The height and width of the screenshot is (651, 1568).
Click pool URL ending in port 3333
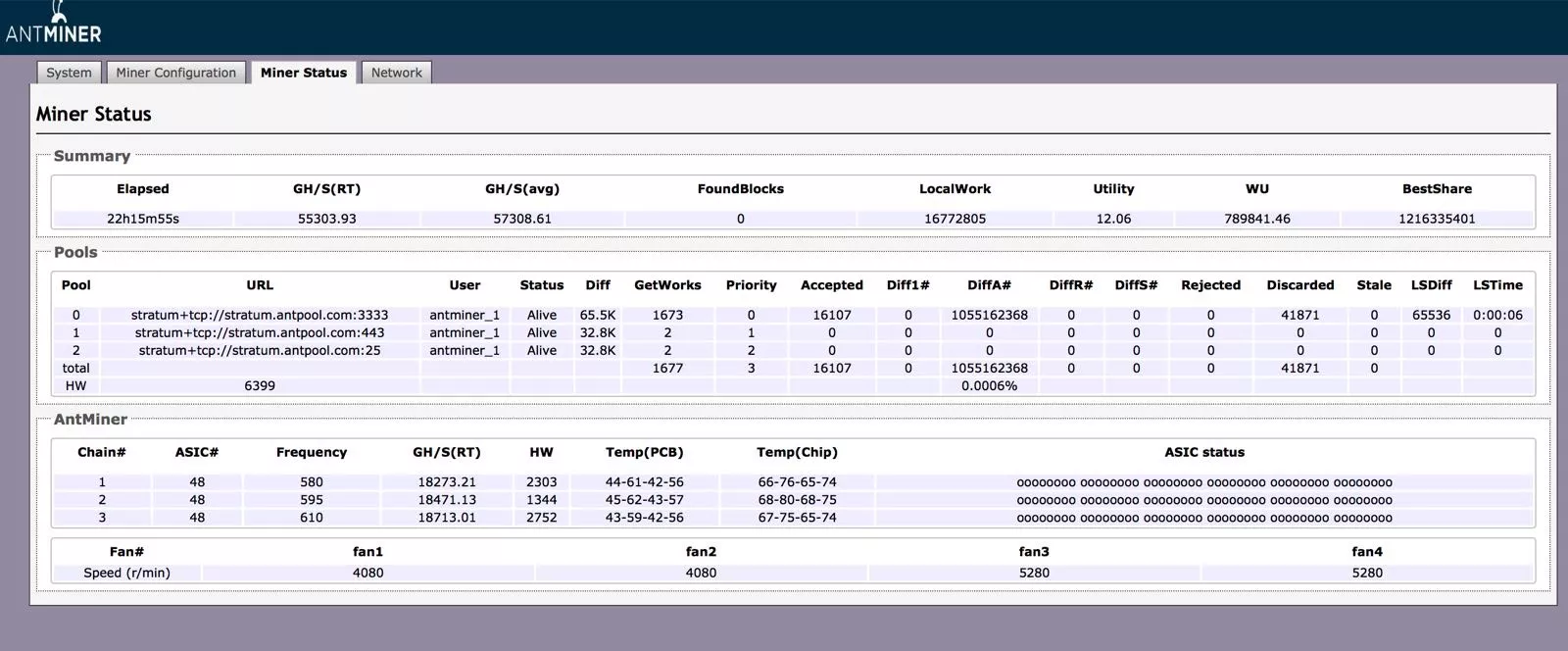260,315
